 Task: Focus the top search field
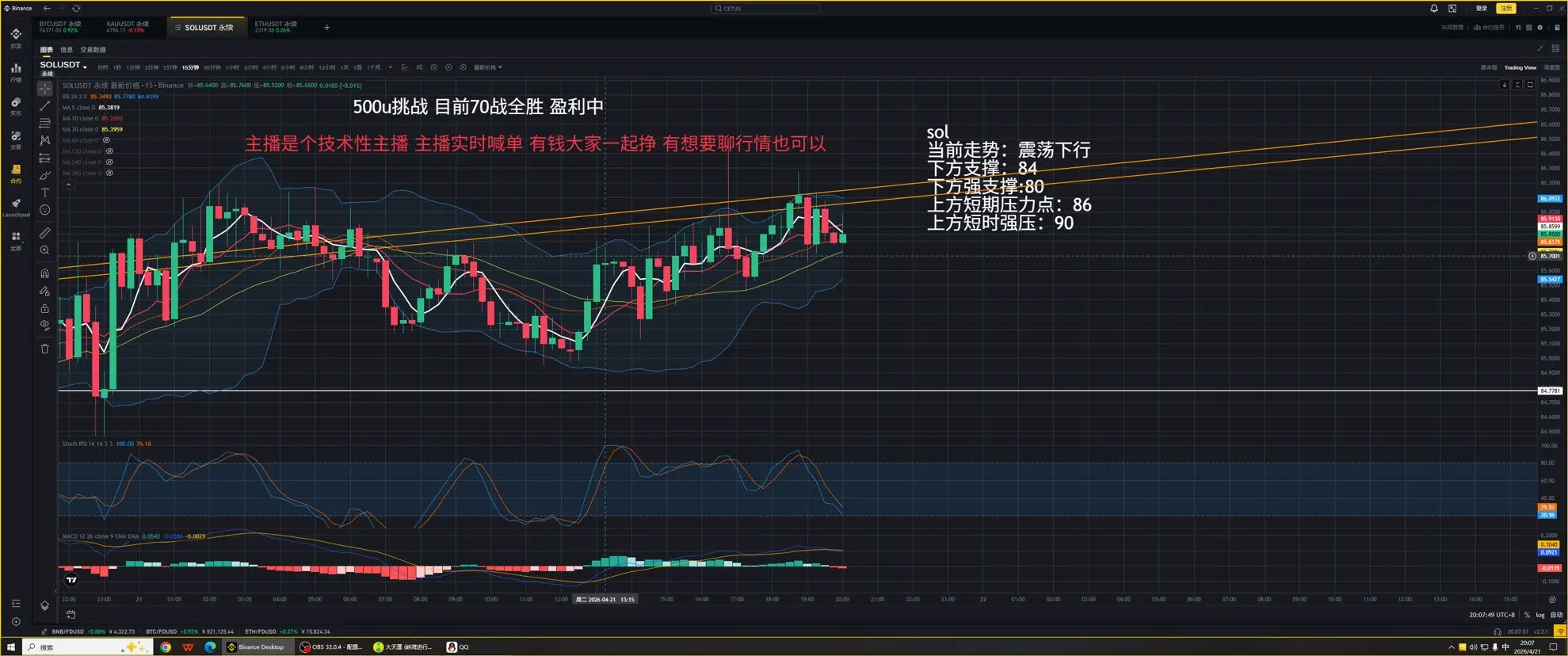tap(765, 9)
